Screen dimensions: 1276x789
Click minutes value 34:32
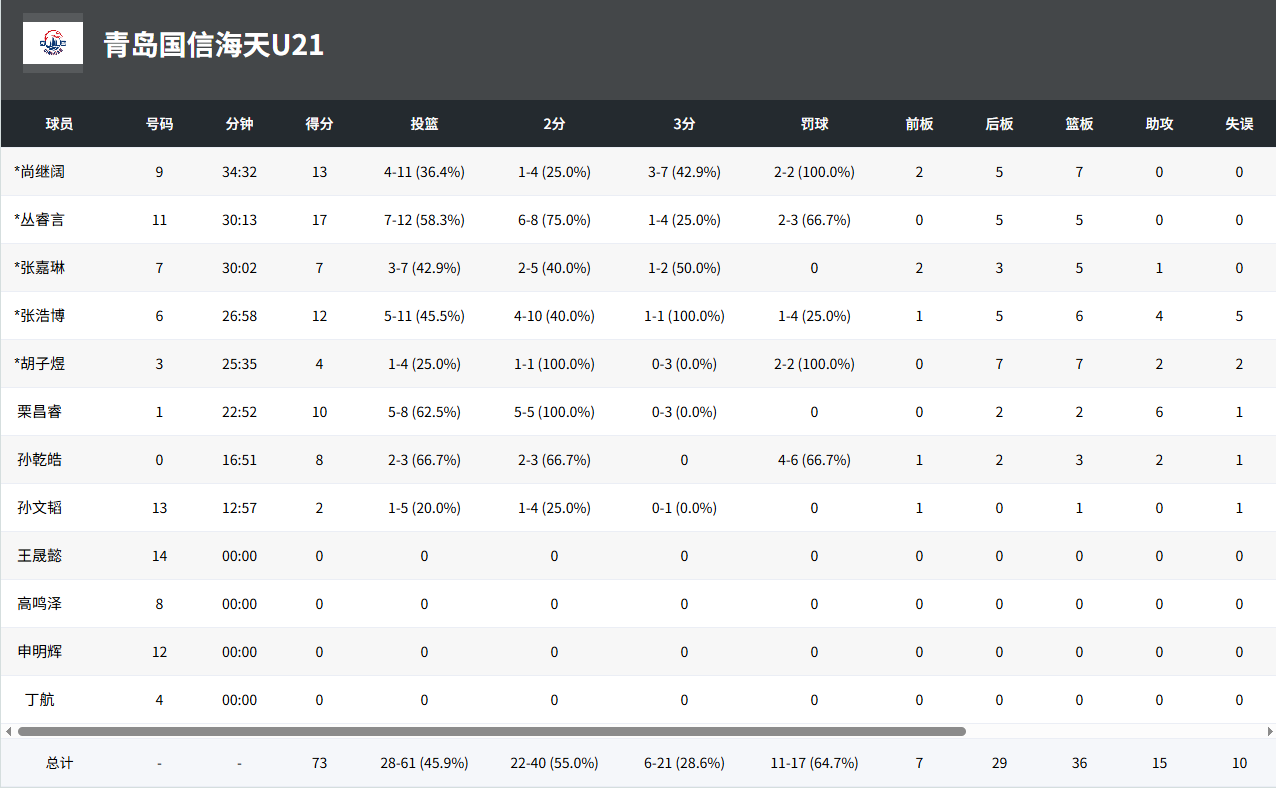[x=239, y=172]
